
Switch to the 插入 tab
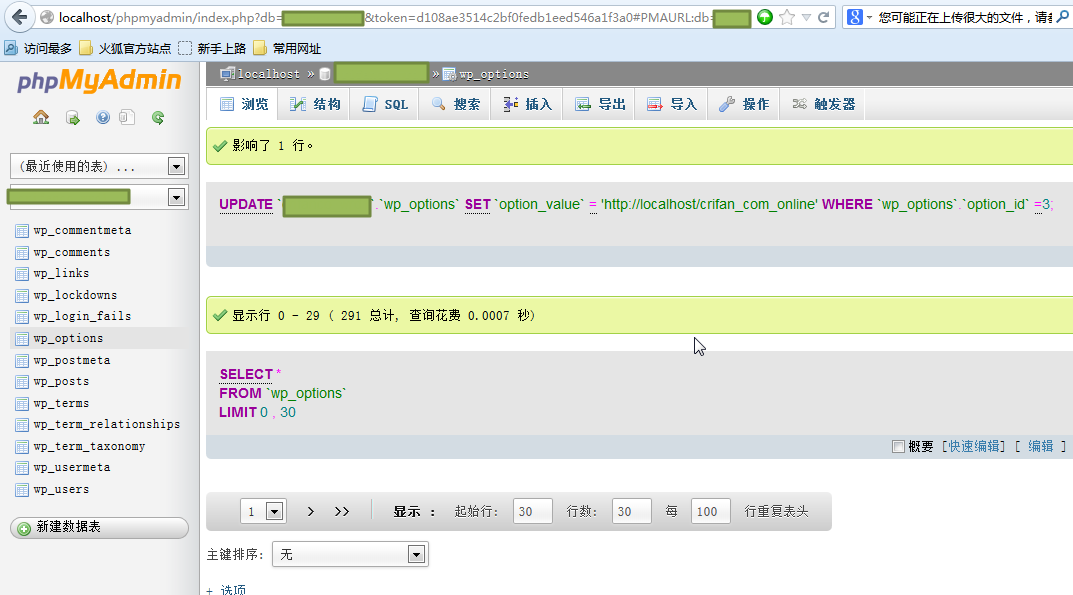tap(528, 104)
